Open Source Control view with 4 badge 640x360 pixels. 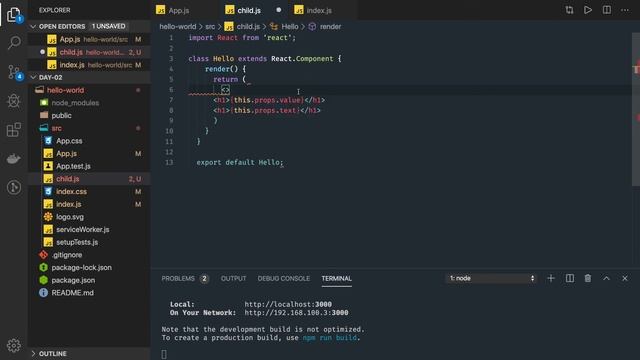[14, 72]
